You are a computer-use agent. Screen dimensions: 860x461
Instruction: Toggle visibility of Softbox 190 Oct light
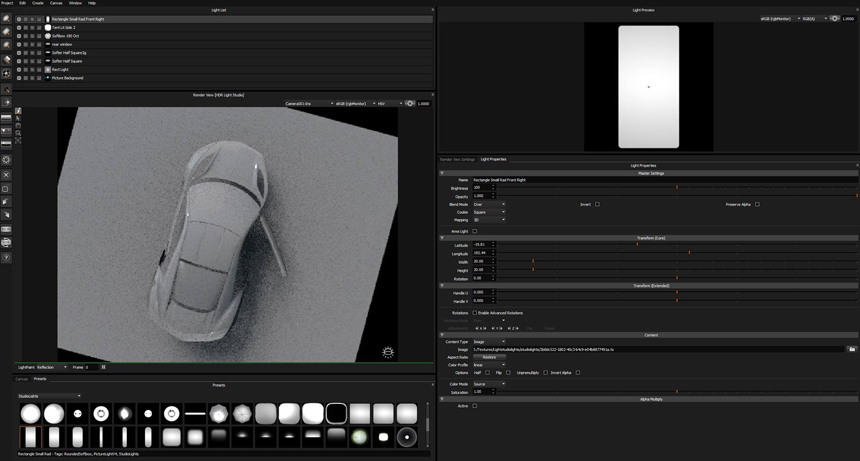click(x=19, y=36)
